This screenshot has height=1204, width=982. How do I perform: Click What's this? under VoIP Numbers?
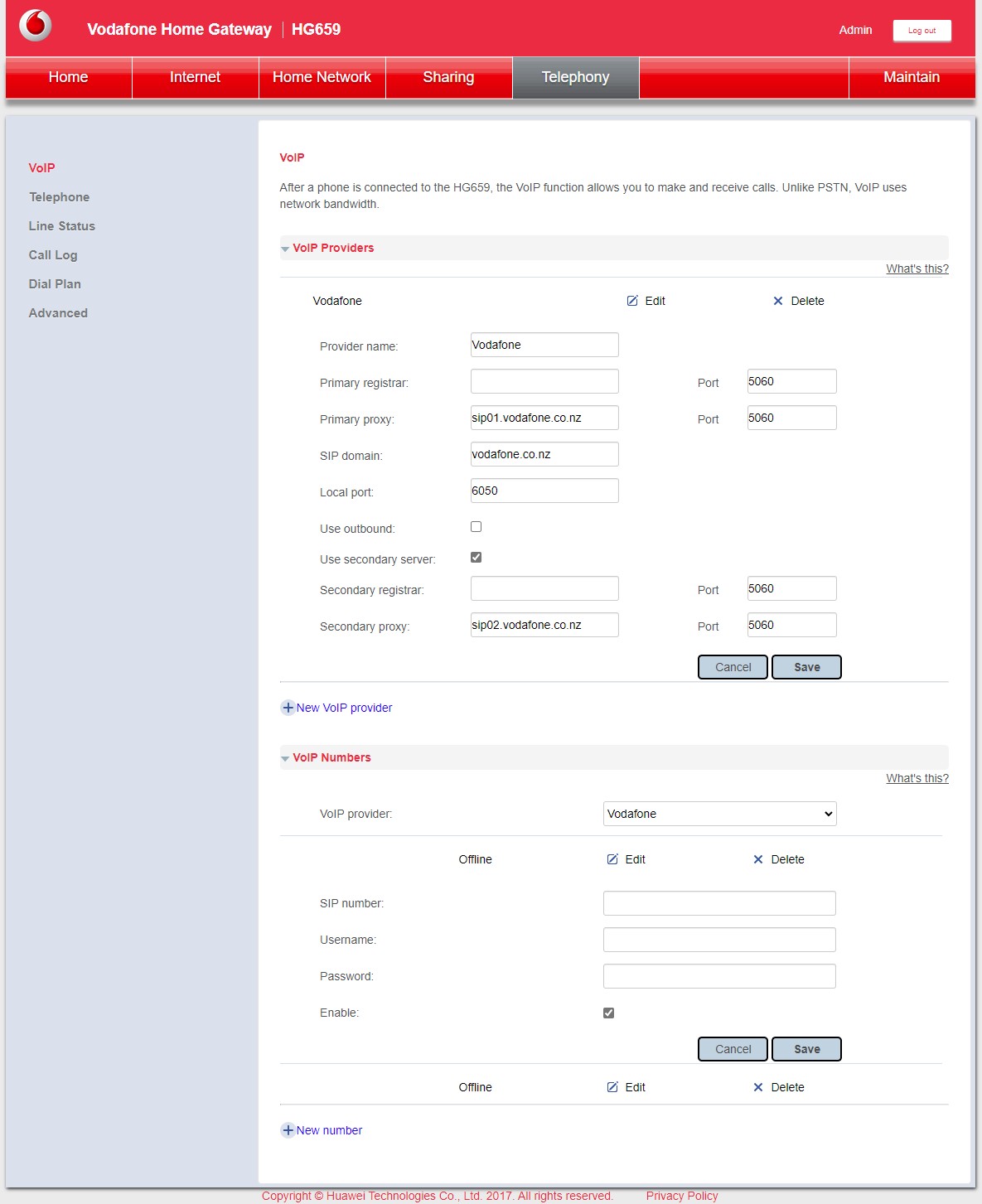(x=917, y=778)
